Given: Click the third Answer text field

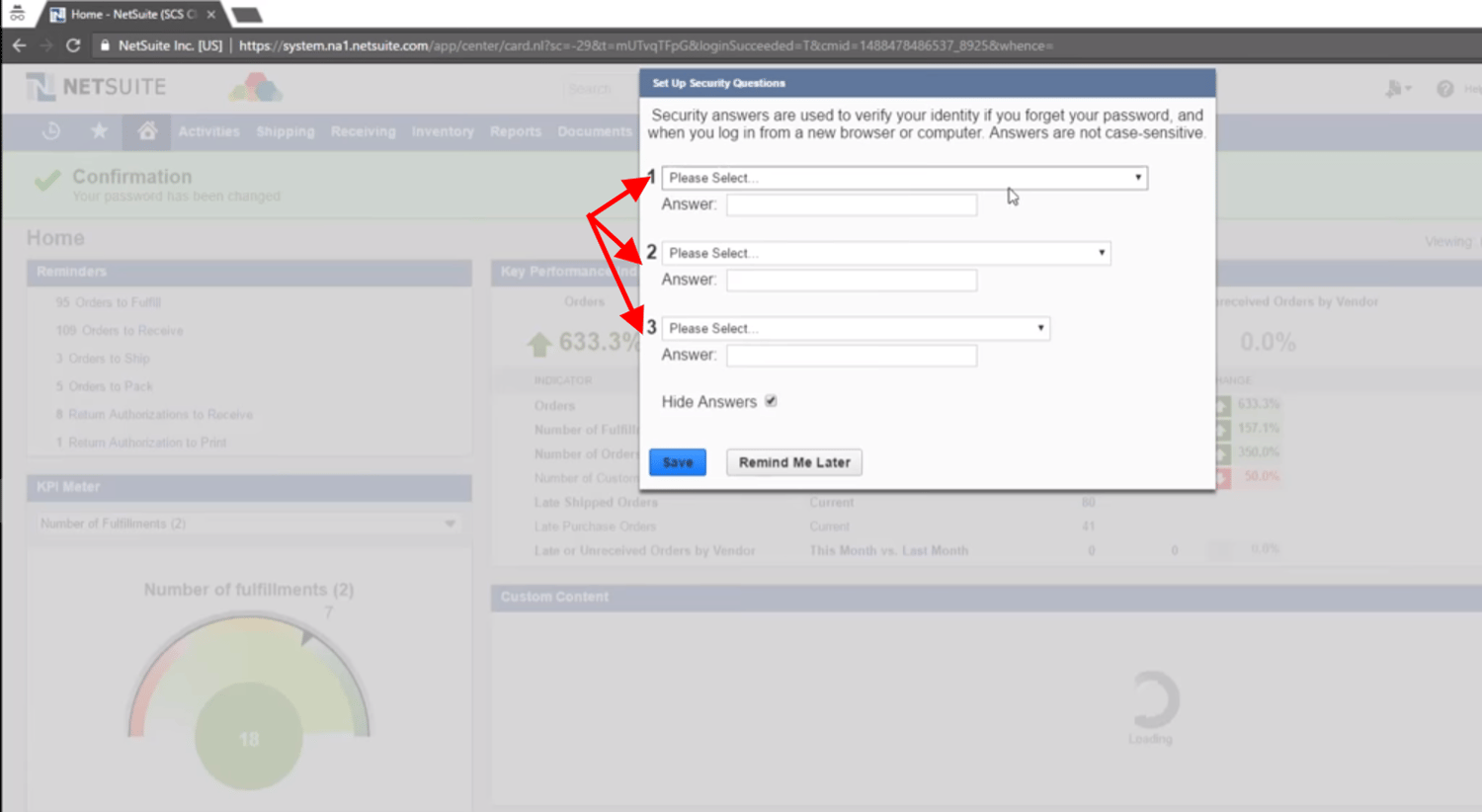Looking at the screenshot, I should [851, 356].
